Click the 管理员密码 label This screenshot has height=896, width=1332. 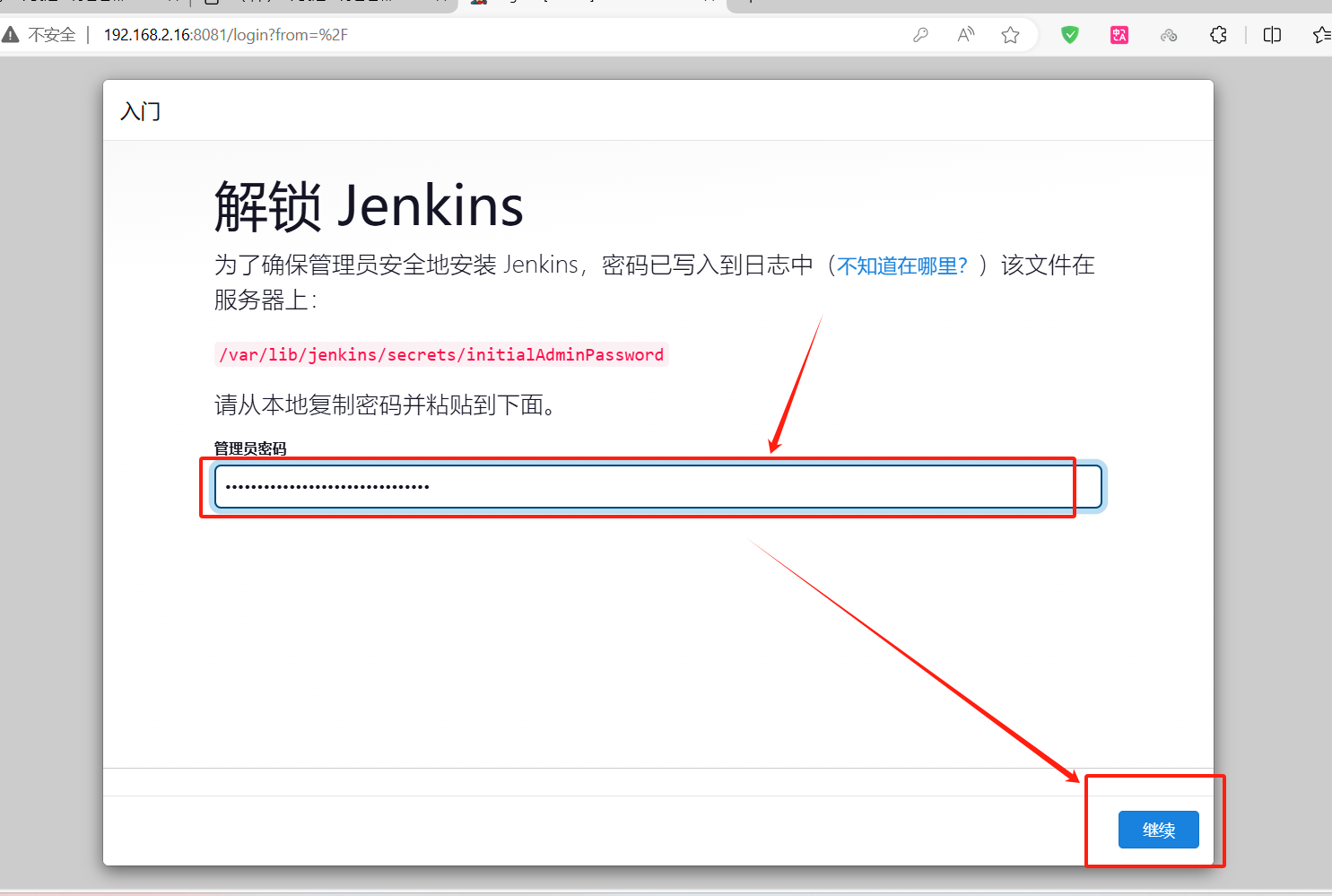click(250, 448)
